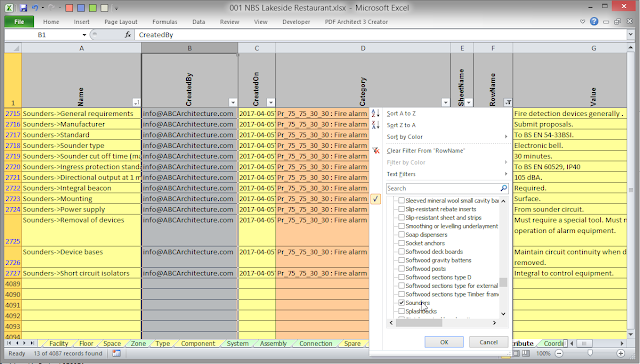Screen dimensions: 640x364
Task: Open the CreatedOn column filter dropdown
Action: click(x=270, y=102)
